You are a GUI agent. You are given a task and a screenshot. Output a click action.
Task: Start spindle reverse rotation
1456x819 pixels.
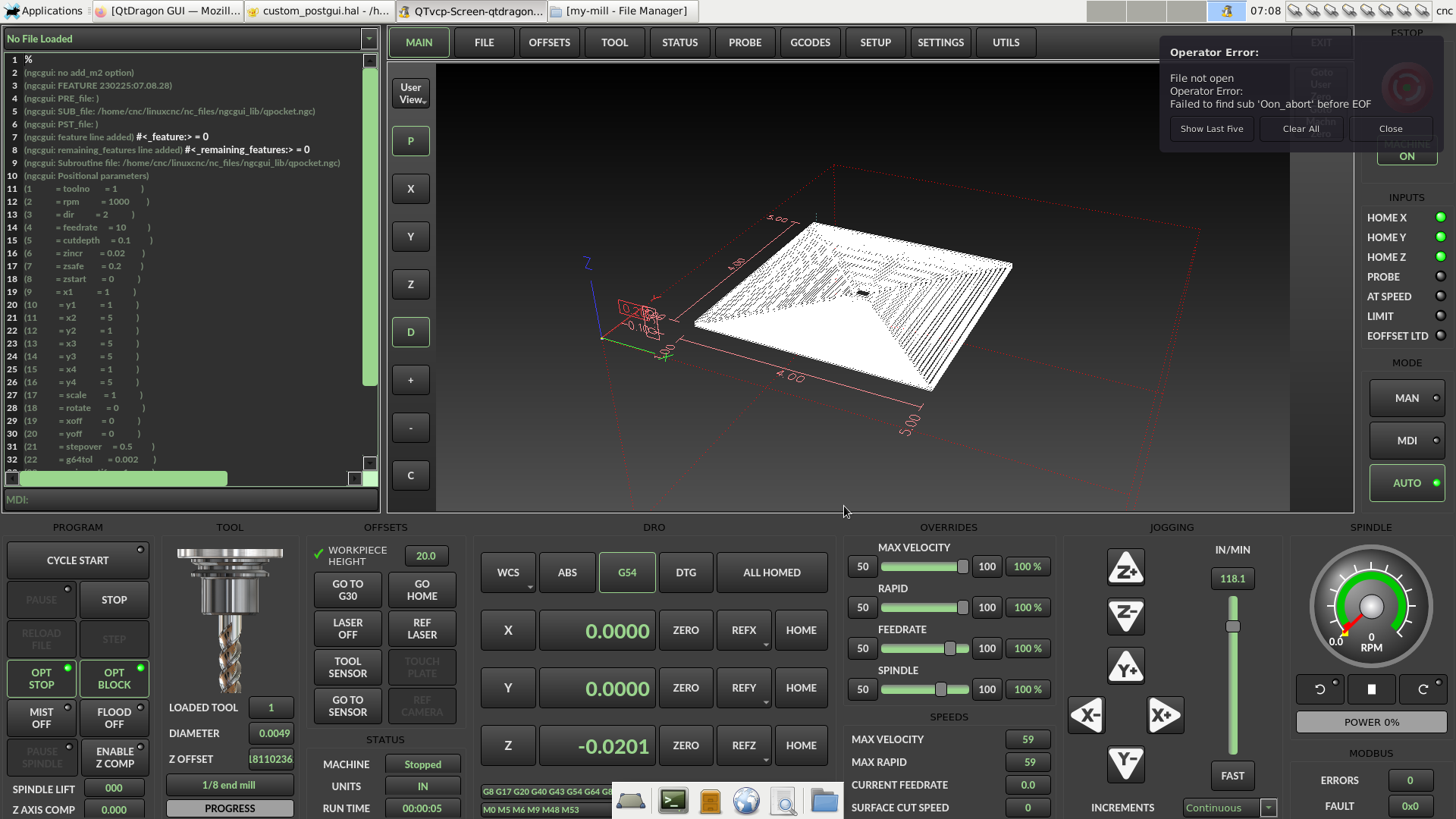[x=1320, y=689]
